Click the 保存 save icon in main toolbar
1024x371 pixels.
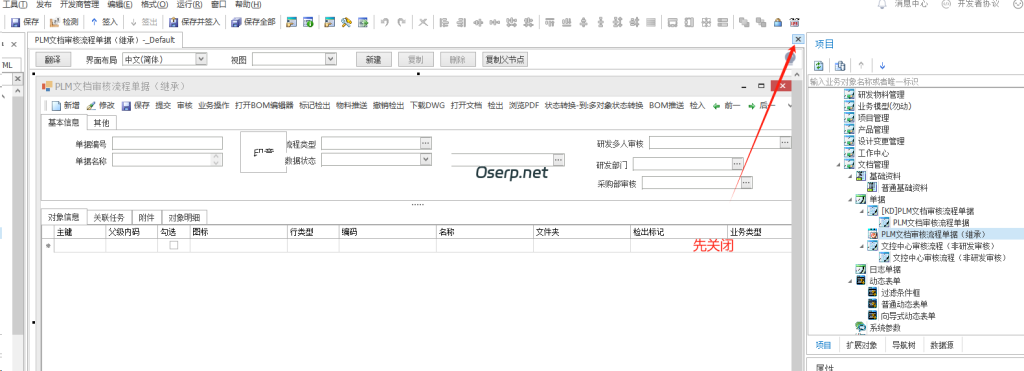pyautogui.click(x=16, y=22)
